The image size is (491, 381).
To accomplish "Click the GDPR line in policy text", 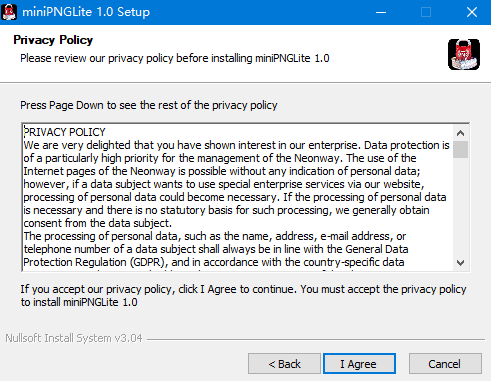I will click(x=214, y=262).
